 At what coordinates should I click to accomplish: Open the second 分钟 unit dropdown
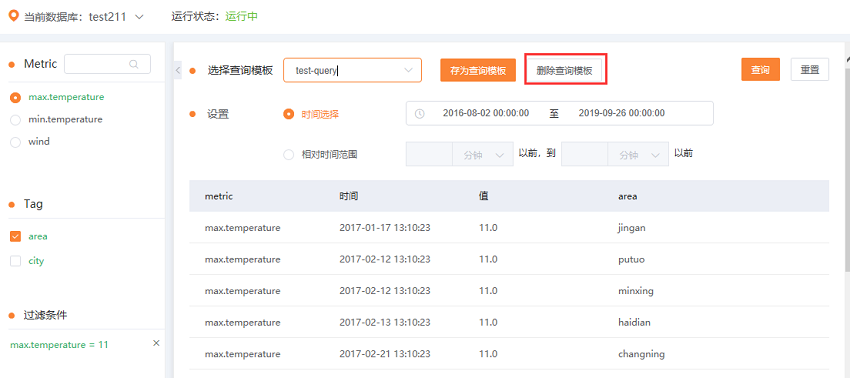pyautogui.click(x=638, y=155)
